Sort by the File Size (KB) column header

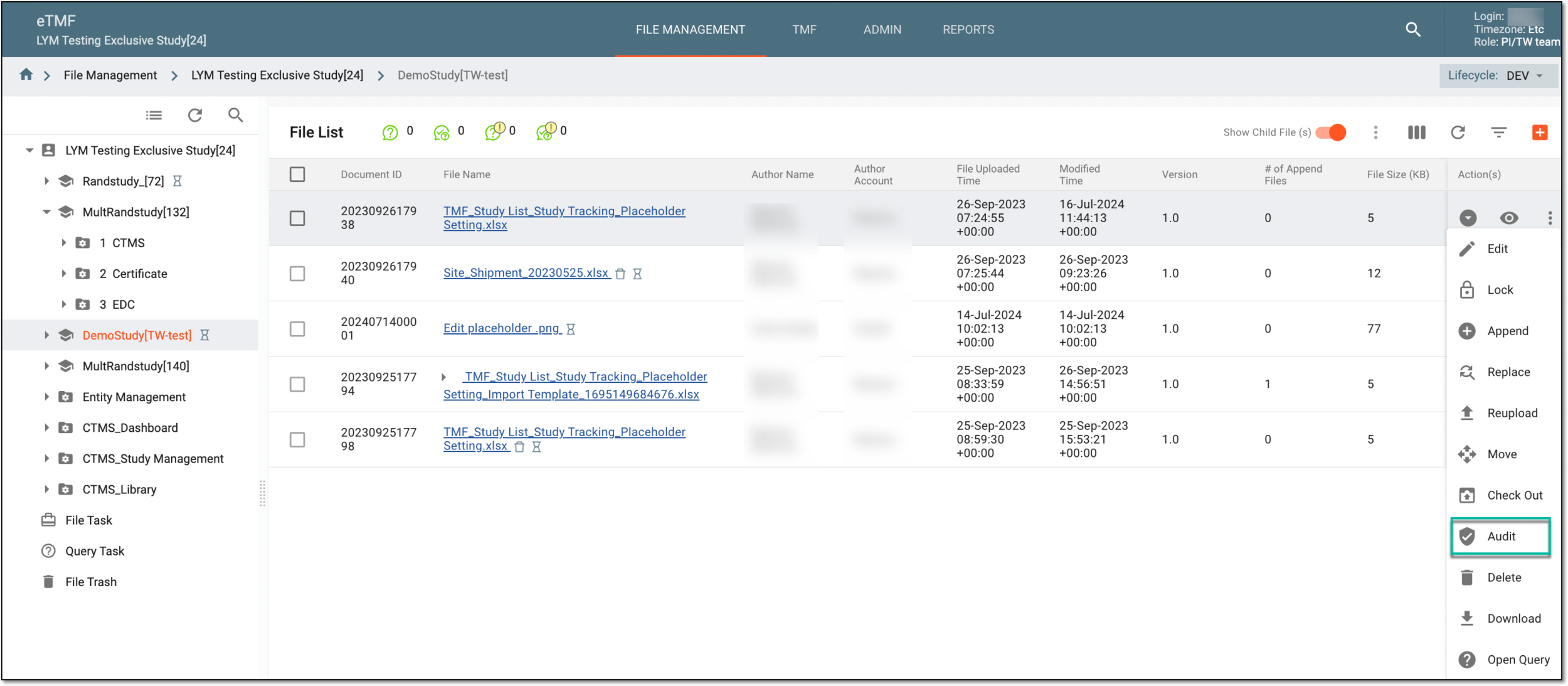click(x=1398, y=174)
